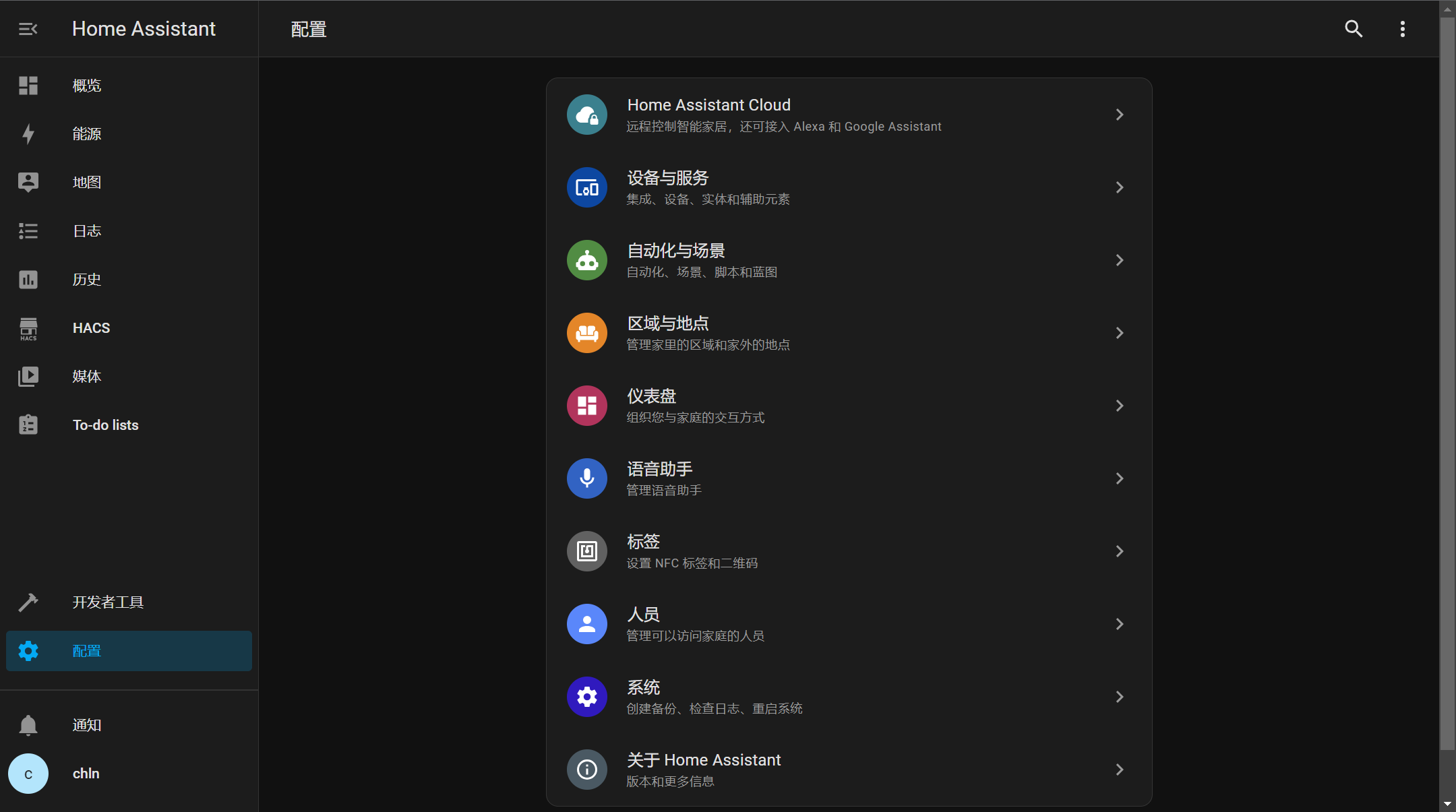Click the page vertical scrollbar thumb

(1447, 383)
